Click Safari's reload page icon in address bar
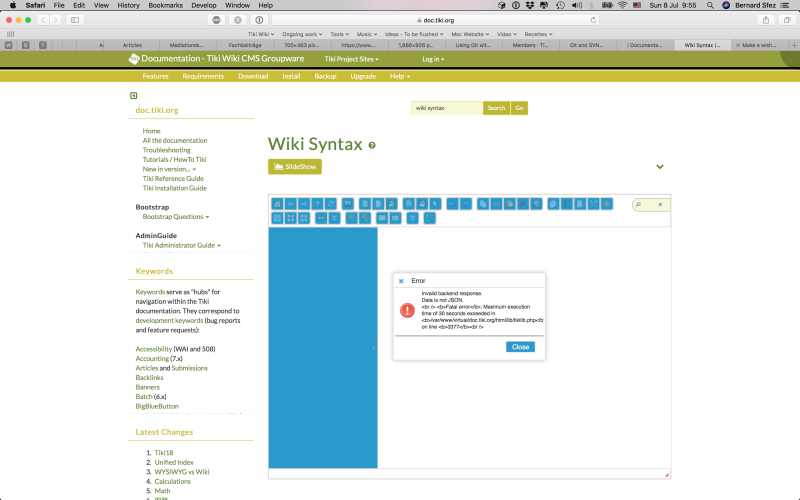 pos(593,20)
